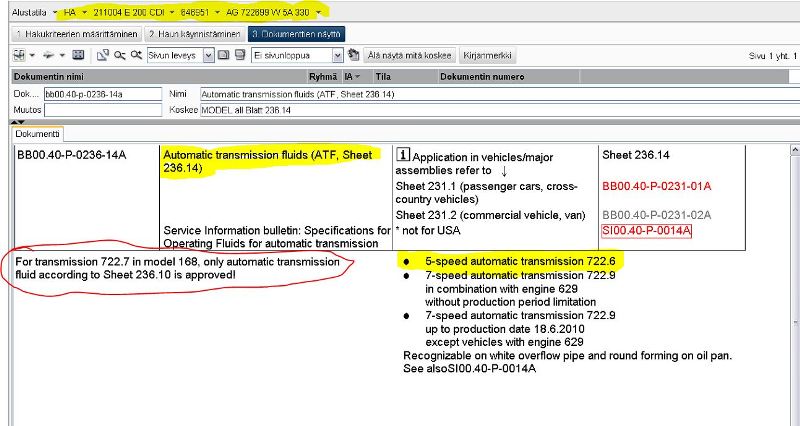Viewport: 800px width, 426px height.
Task: Open the 'Sivun leveys' zoom dropdown
Action: 208,55
